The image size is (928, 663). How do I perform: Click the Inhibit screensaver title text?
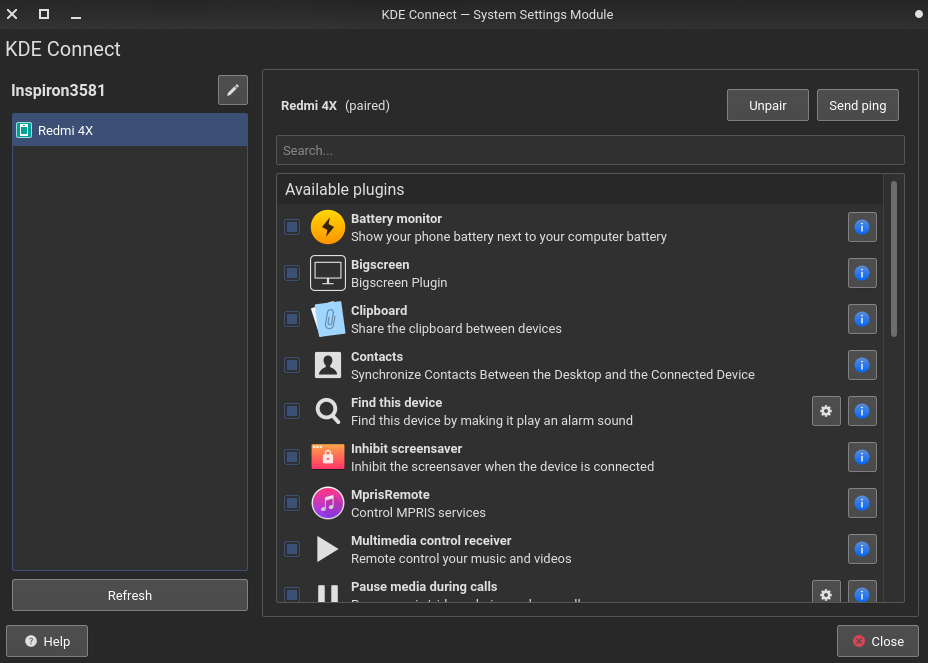[x=406, y=449]
